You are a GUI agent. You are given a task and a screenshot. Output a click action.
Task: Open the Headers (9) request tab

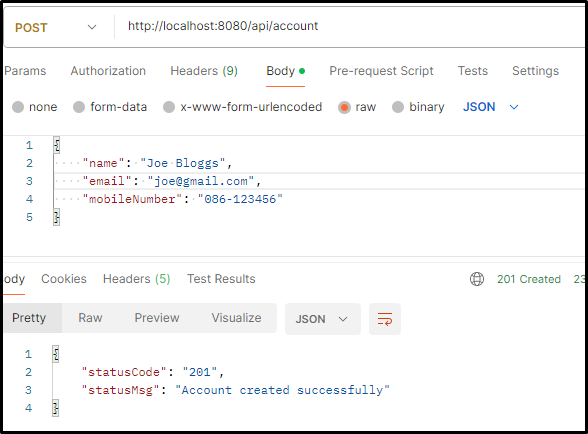pos(204,71)
